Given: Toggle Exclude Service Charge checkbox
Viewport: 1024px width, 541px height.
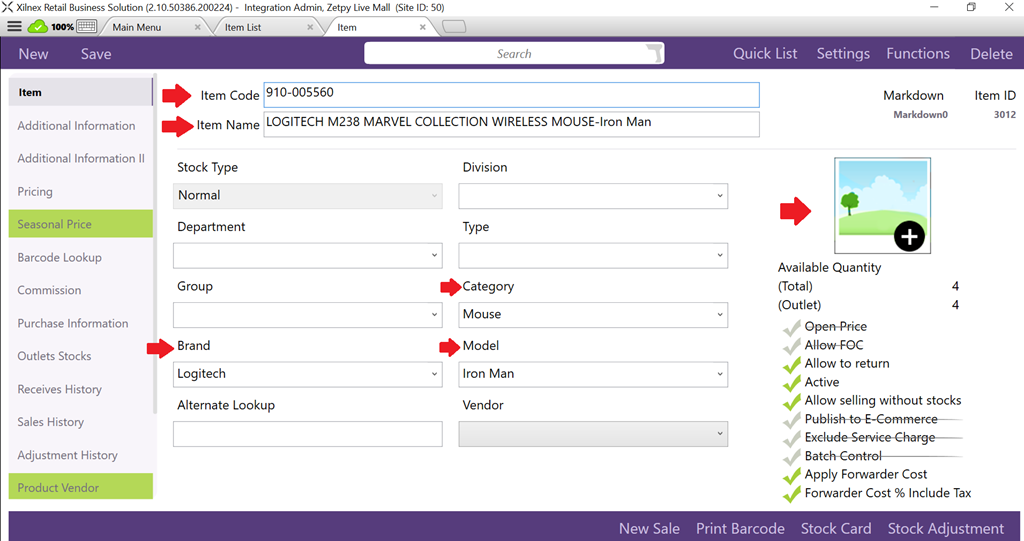Looking at the screenshot, I should (x=792, y=438).
